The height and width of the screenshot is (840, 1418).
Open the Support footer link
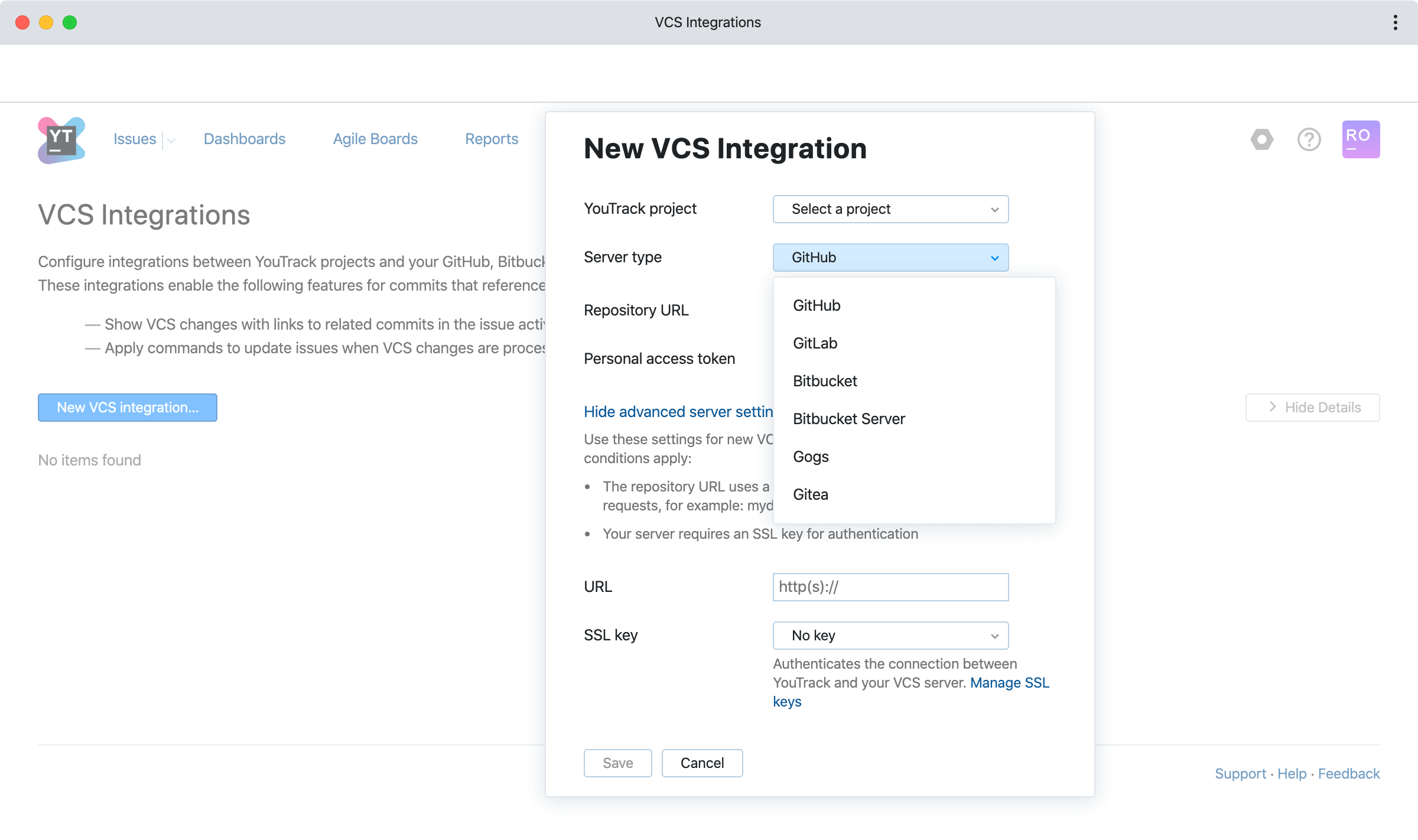1240,774
